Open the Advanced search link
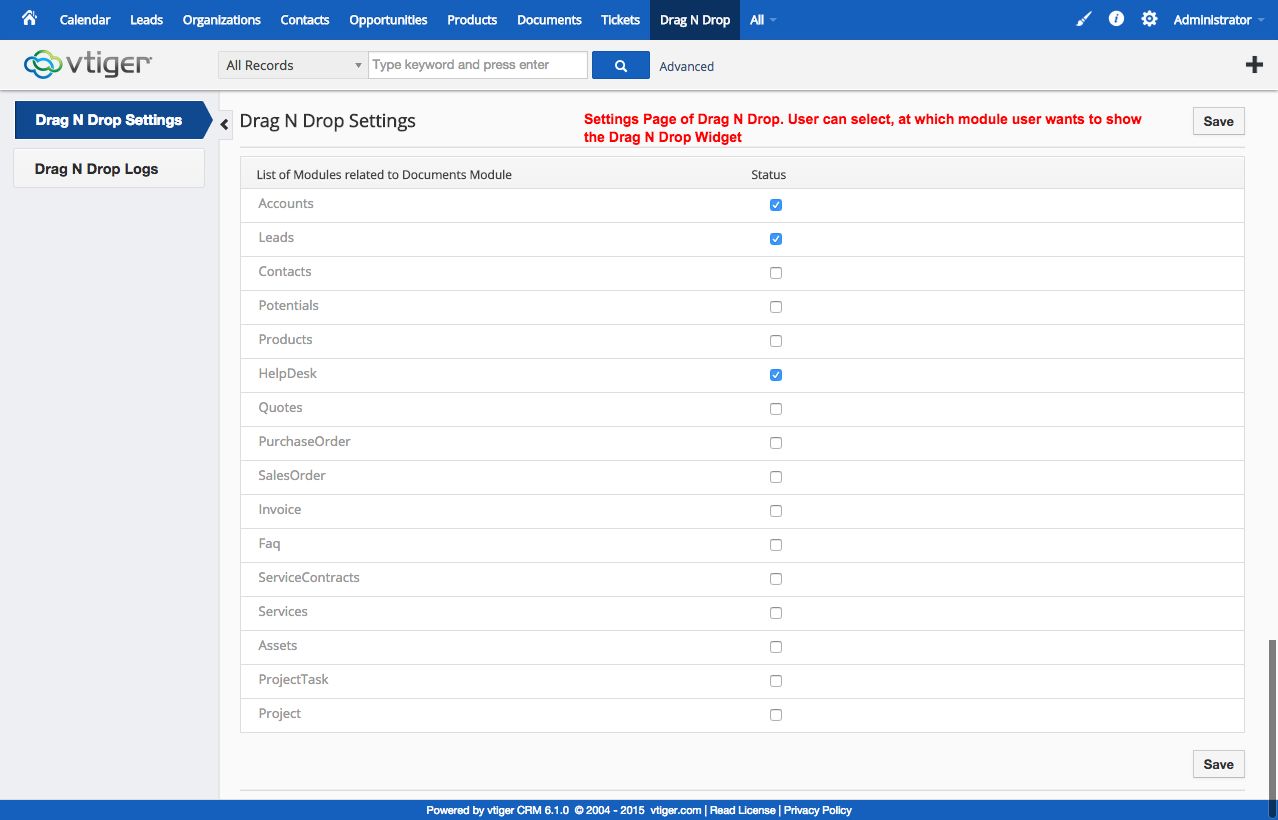The height and width of the screenshot is (820, 1278). click(687, 66)
